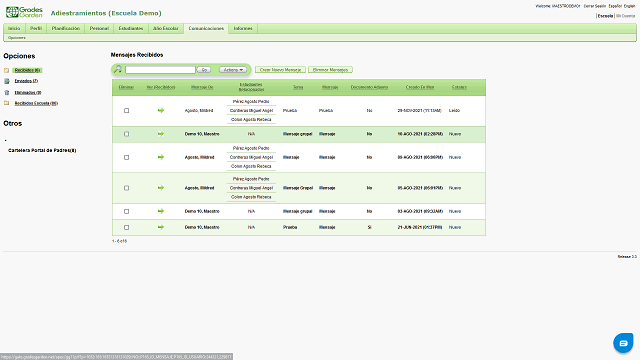Open message dated 10-AGO-2021 via green arrow
The image size is (640, 360).
click(x=161, y=134)
